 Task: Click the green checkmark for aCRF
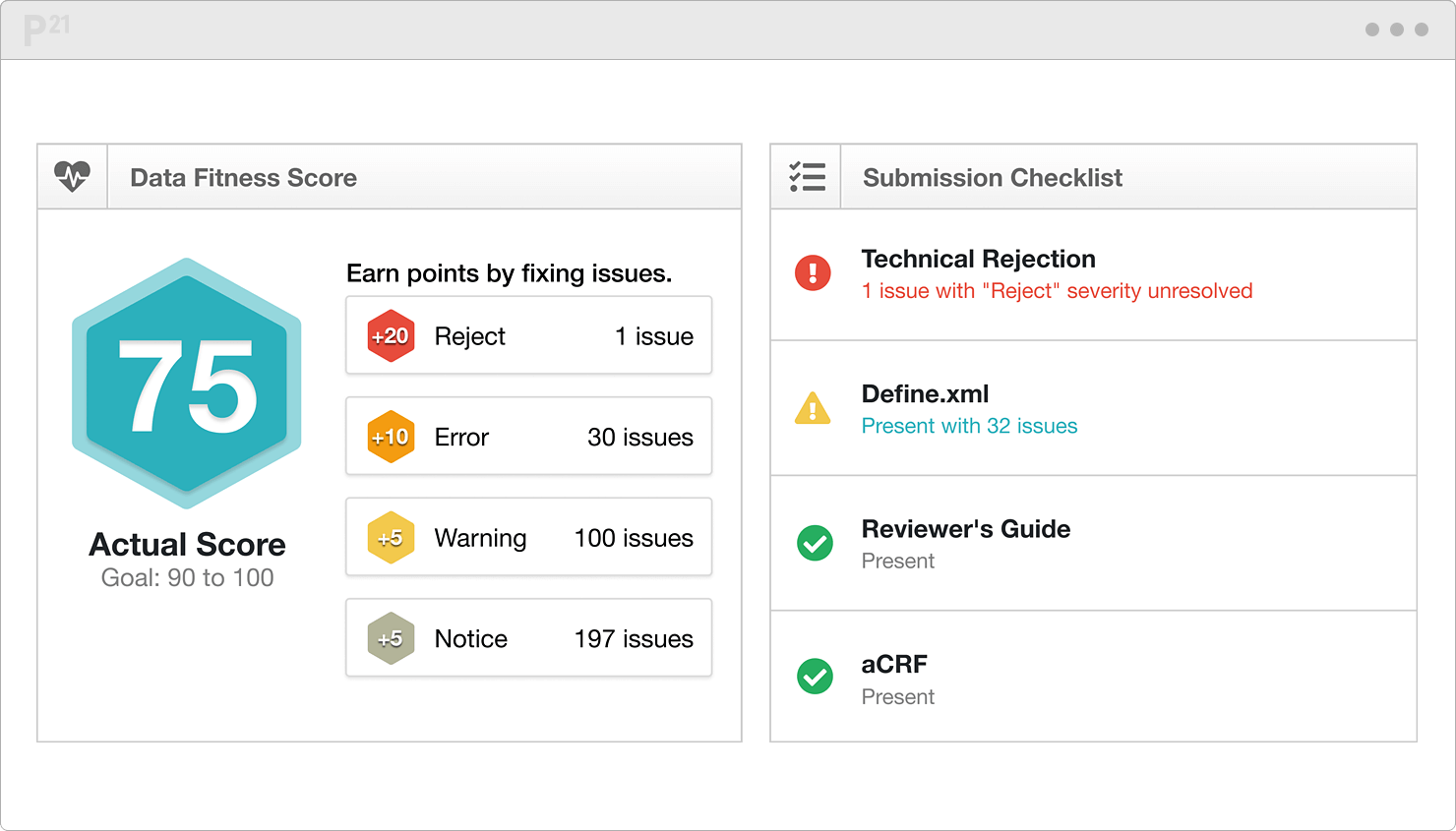click(815, 677)
